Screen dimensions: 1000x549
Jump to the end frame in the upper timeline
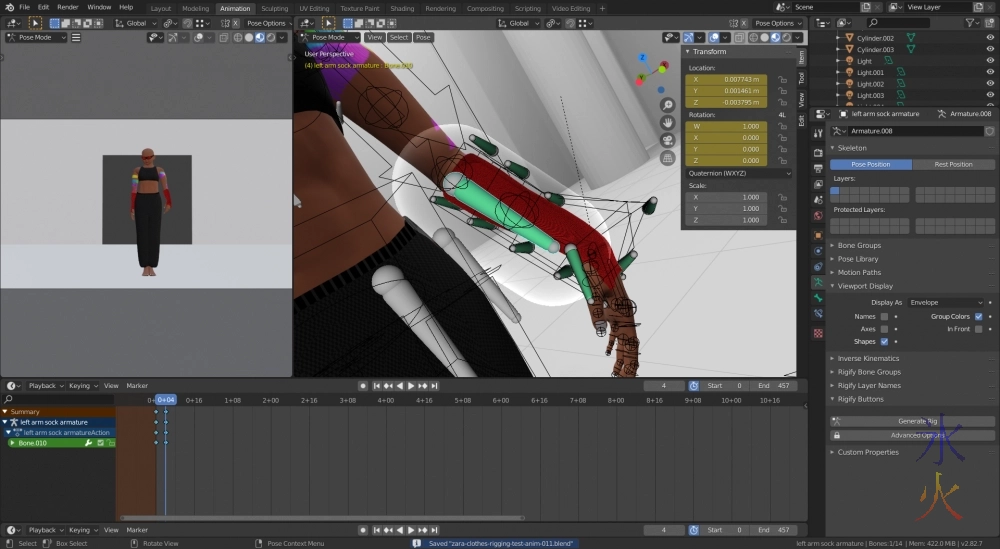click(x=433, y=386)
